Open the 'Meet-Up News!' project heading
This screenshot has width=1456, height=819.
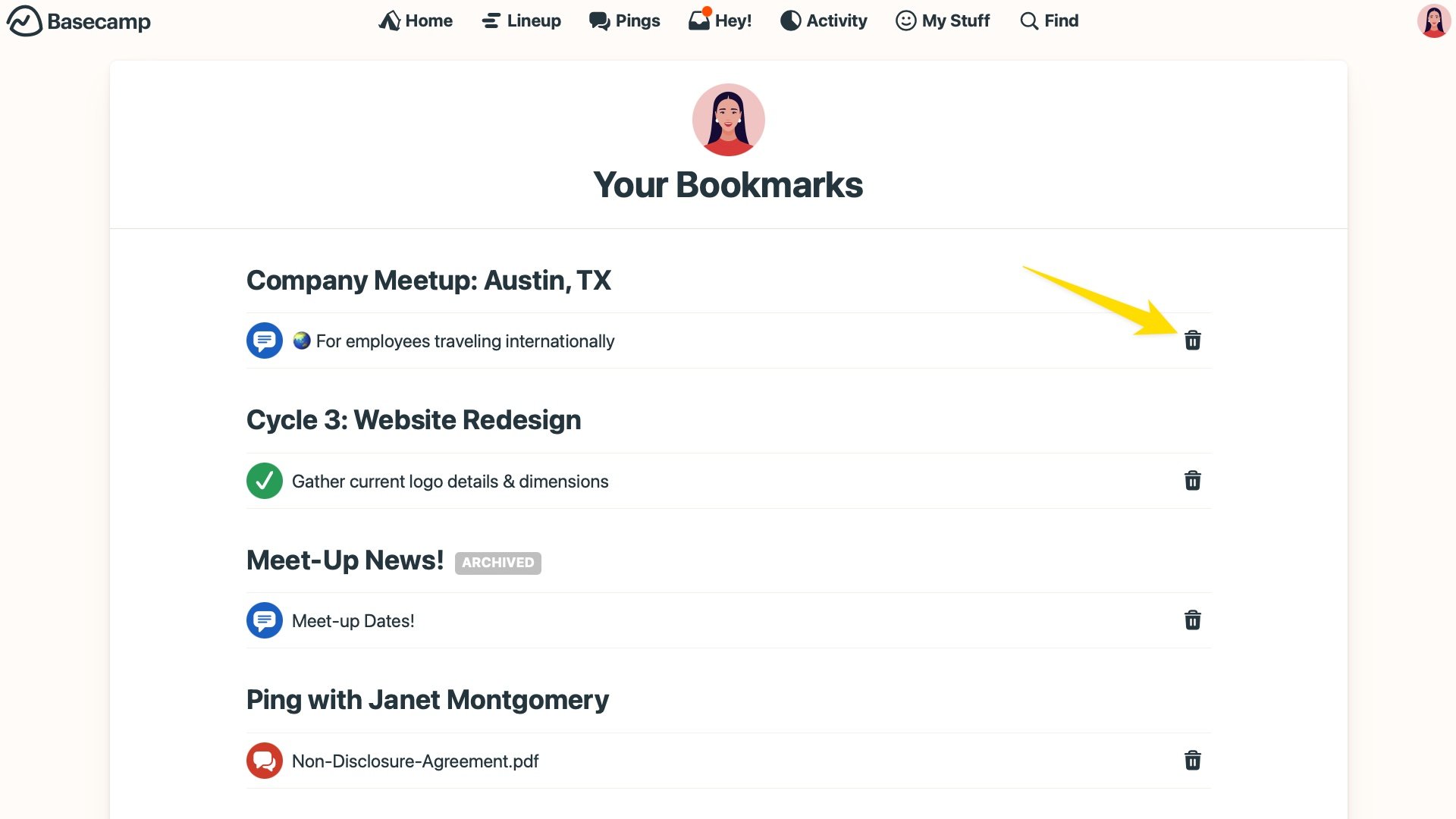pos(345,560)
